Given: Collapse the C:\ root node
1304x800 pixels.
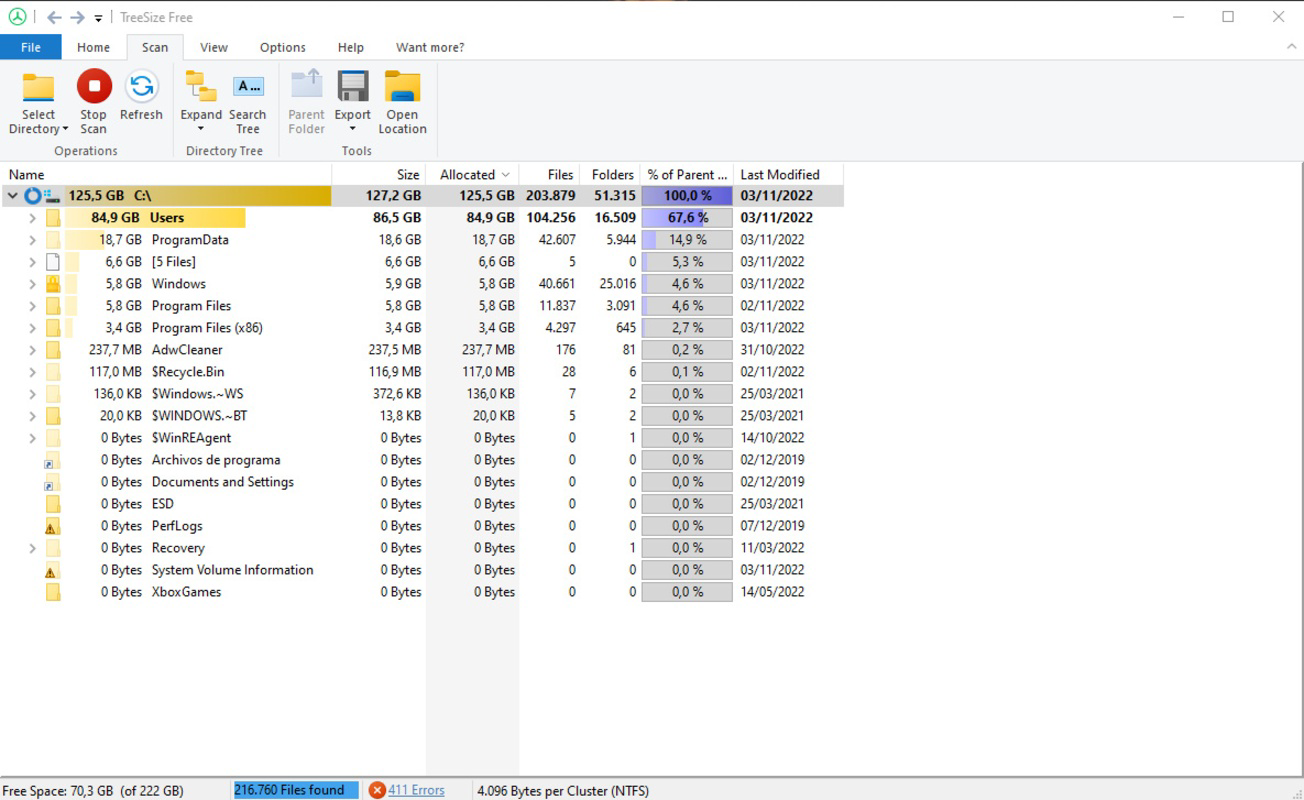Looking at the screenshot, I should (10, 195).
